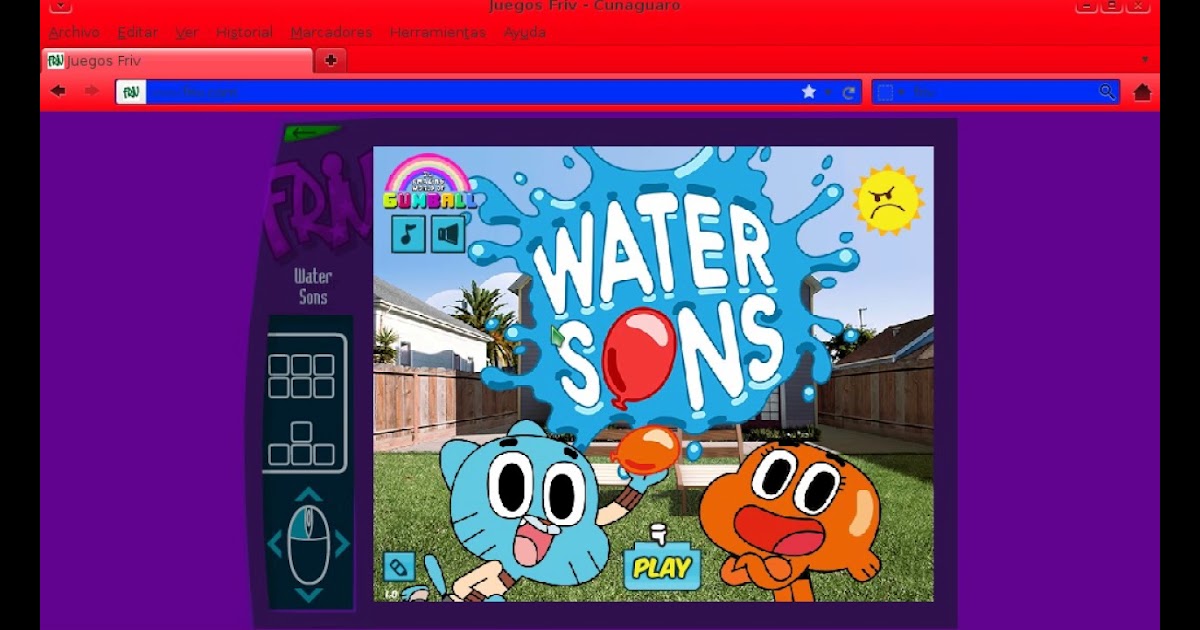Go forward with the browser forward arrow
The width and height of the screenshot is (1200, 630).
click(91, 91)
